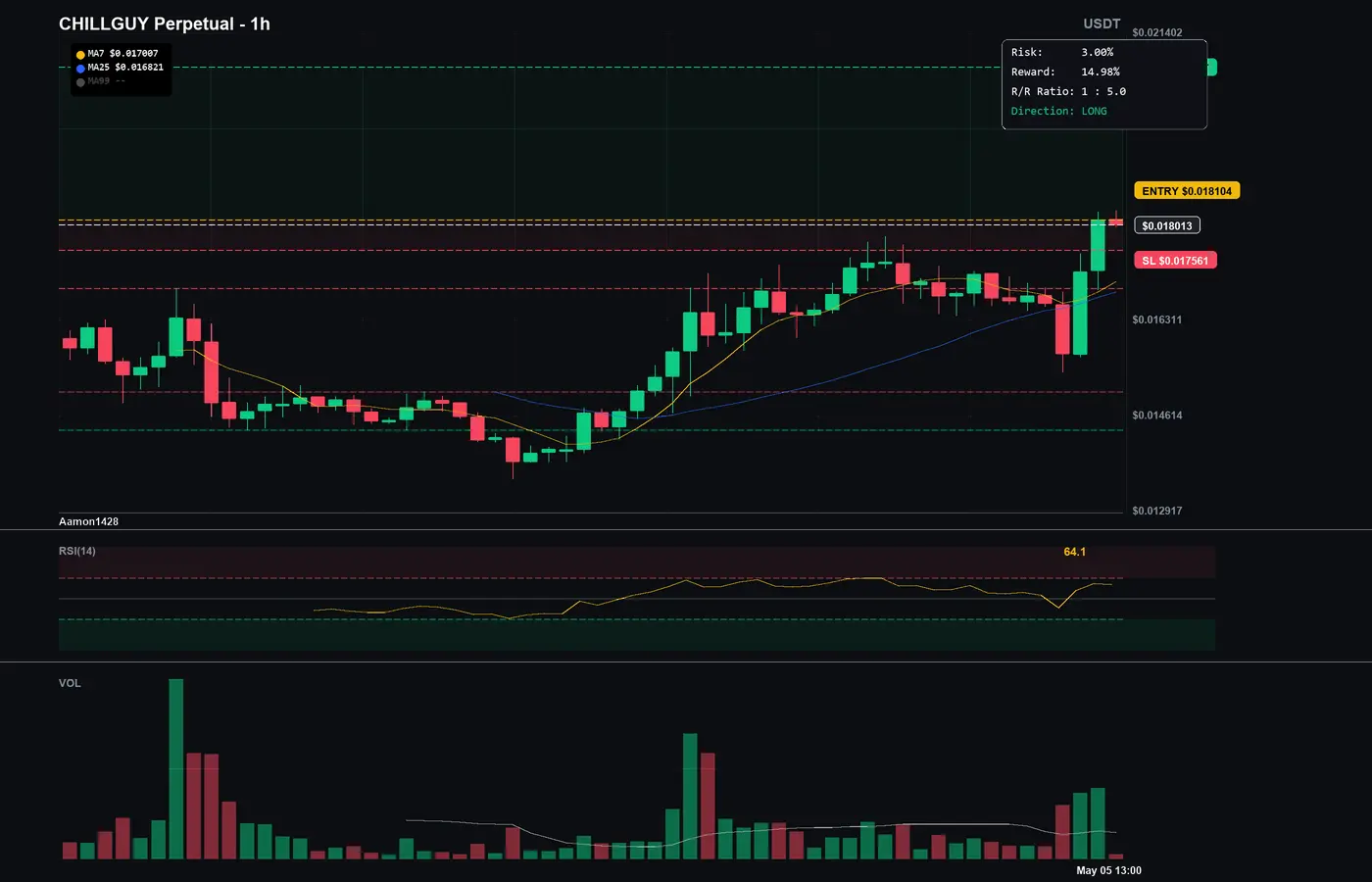
Task: Click the Reward 14.98% row
Action: pyautogui.click(x=1065, y=73)
